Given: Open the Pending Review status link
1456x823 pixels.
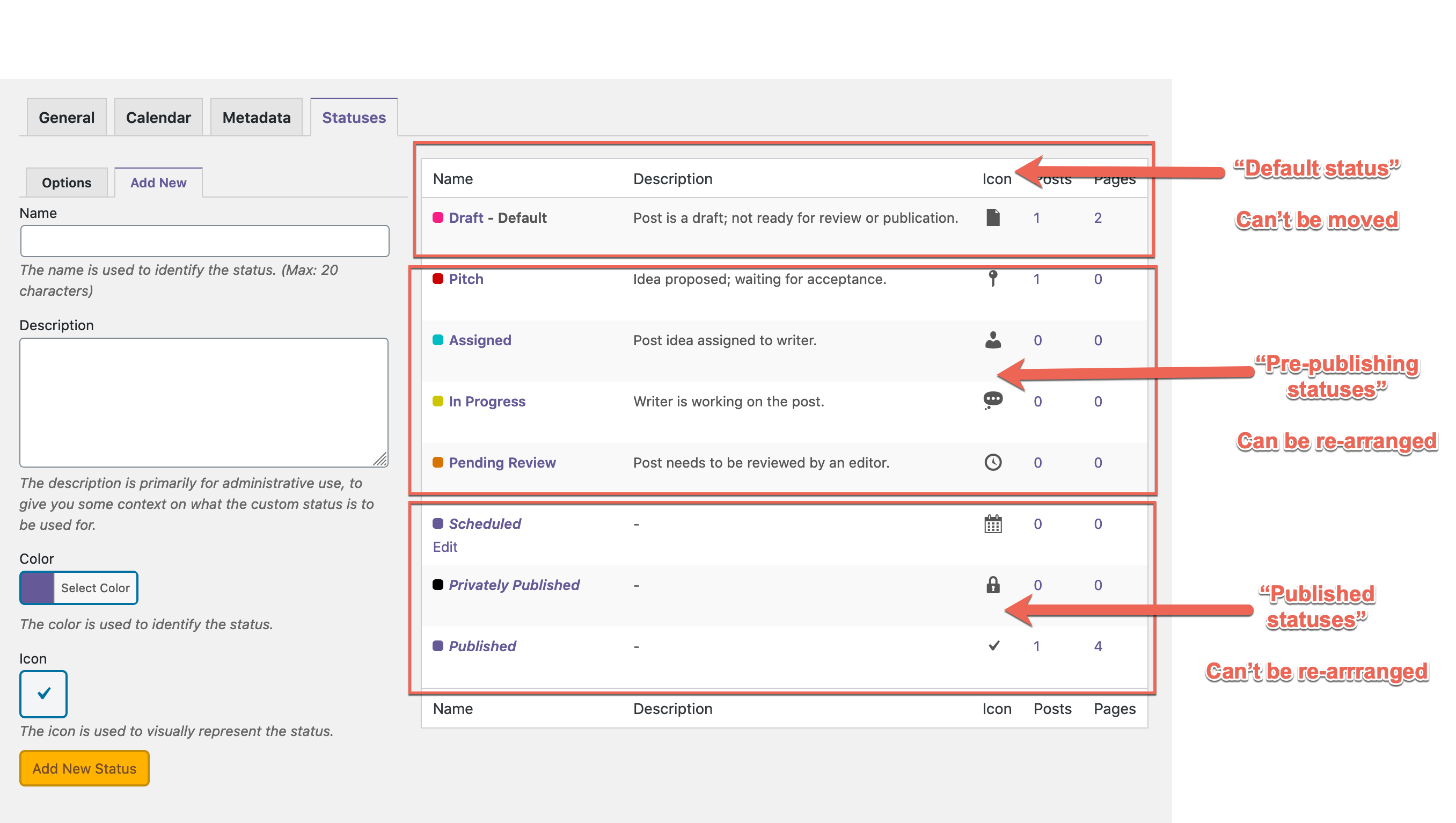Looking at the screenshot, I should pyautogui.click(x=502, y=462).
